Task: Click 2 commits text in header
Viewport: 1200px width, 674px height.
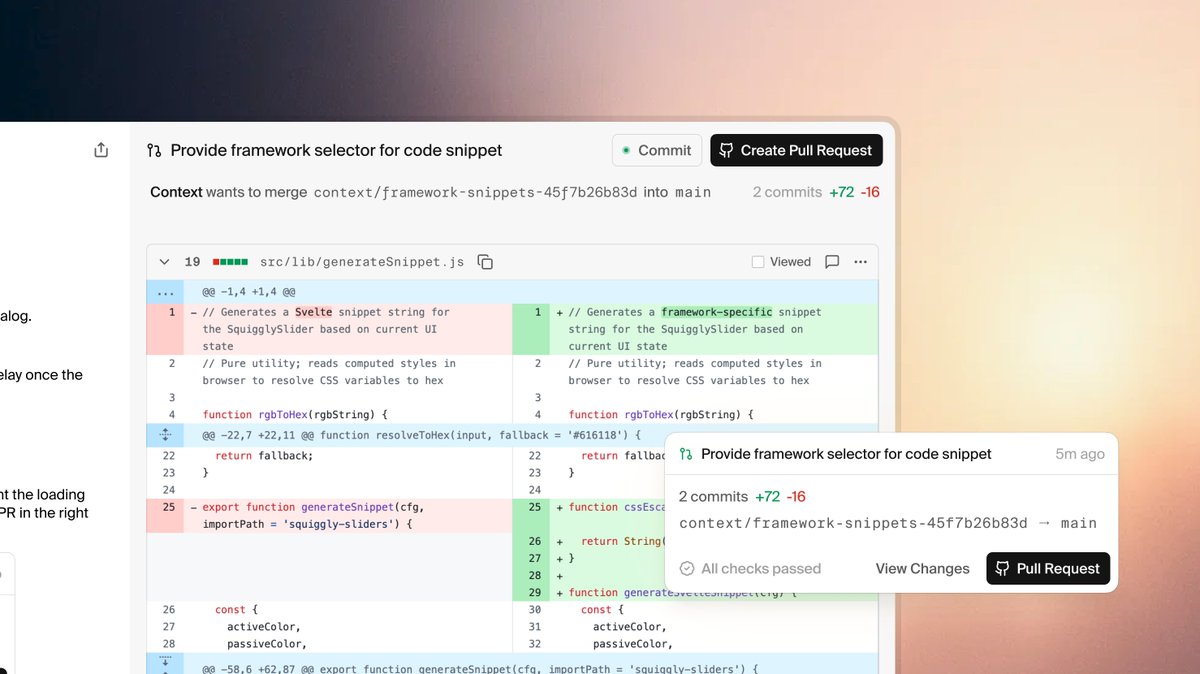Action: coord(787,192)
